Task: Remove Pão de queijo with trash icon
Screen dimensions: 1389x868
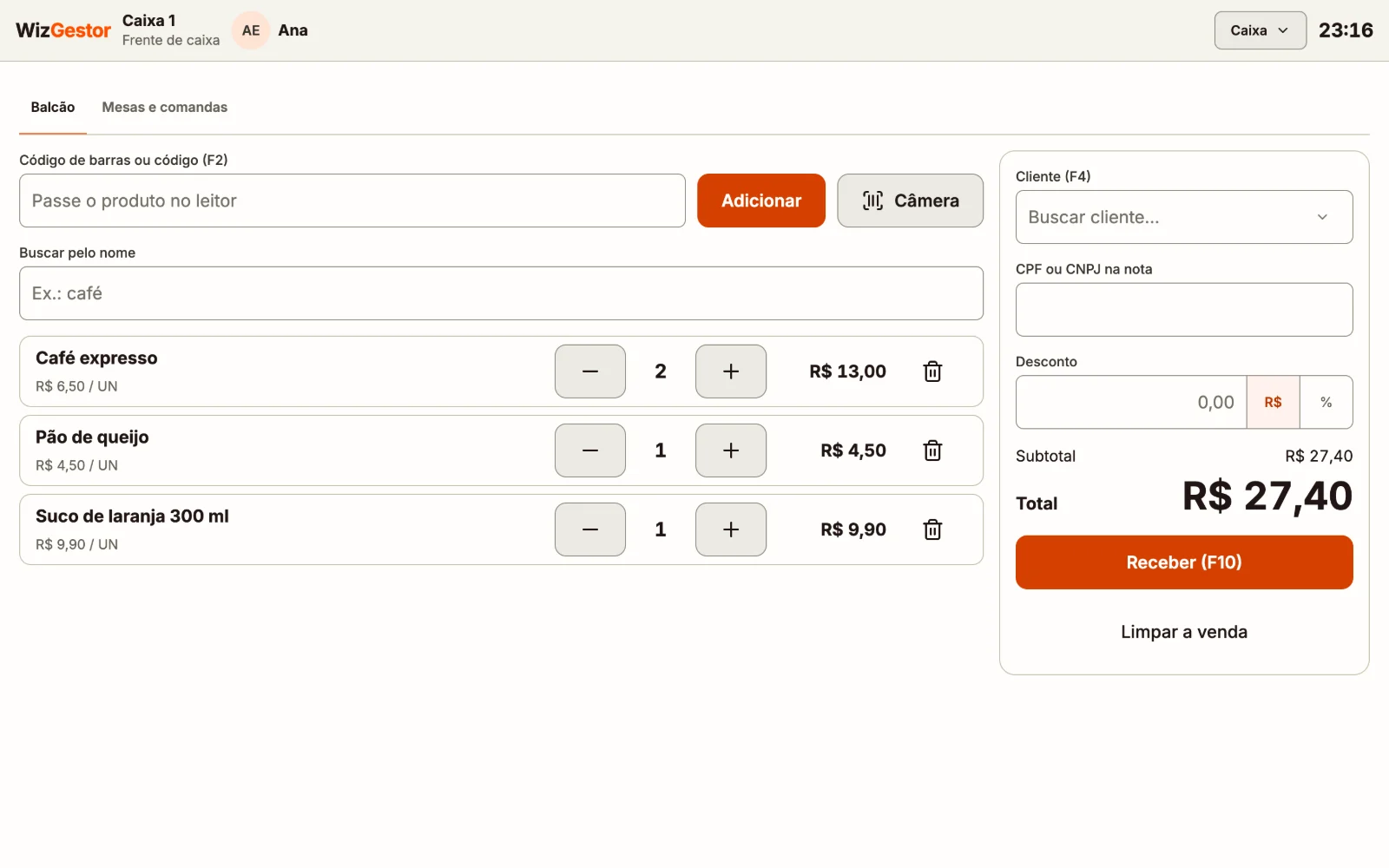Action: pos(932,450)
